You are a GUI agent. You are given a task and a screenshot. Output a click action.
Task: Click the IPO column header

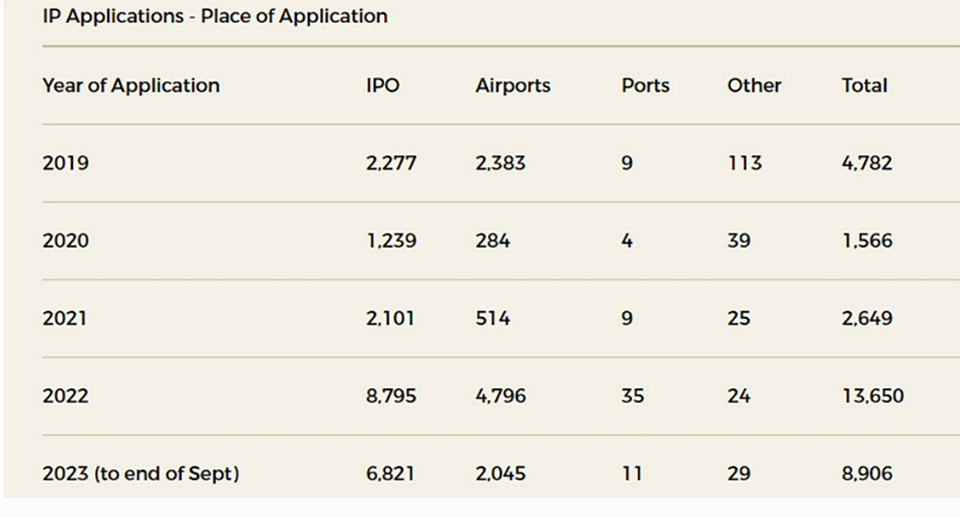click(x=382, y=86)
